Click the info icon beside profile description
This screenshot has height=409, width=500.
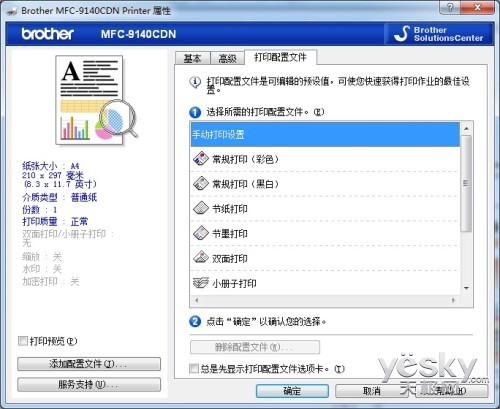pos(195,82)
